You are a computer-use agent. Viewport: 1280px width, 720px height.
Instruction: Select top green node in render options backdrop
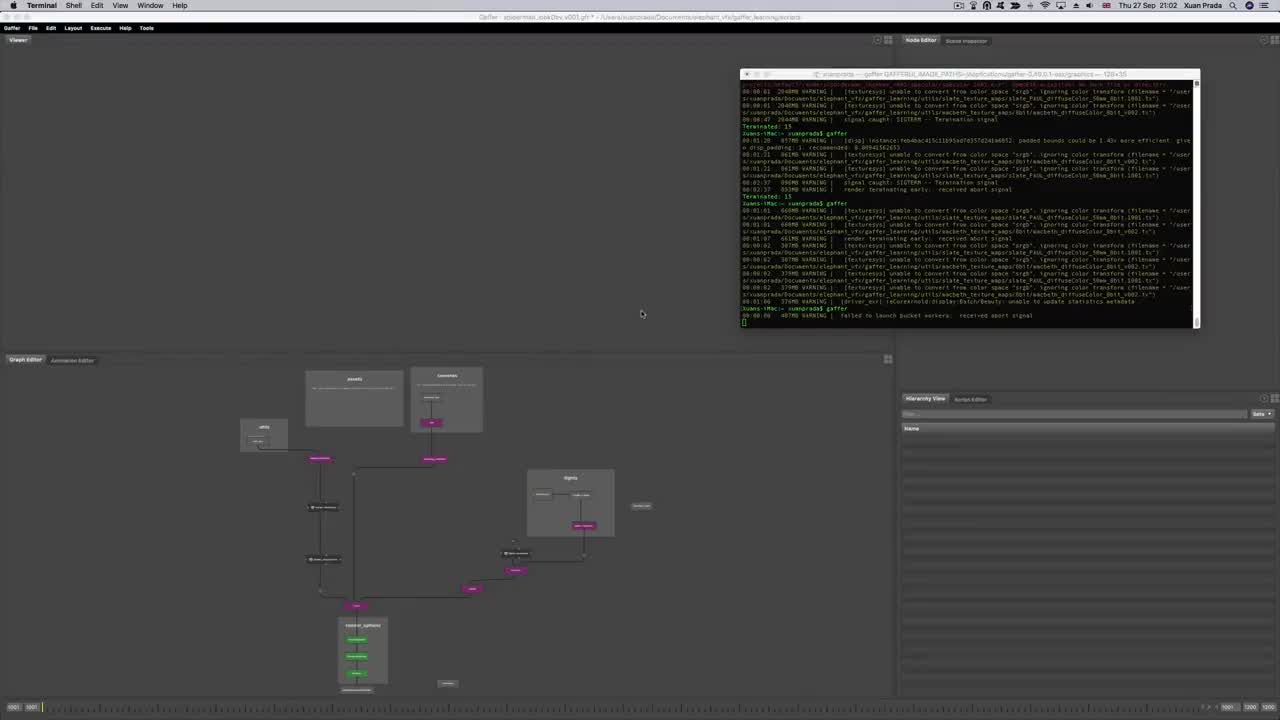(x=356, y=640)
